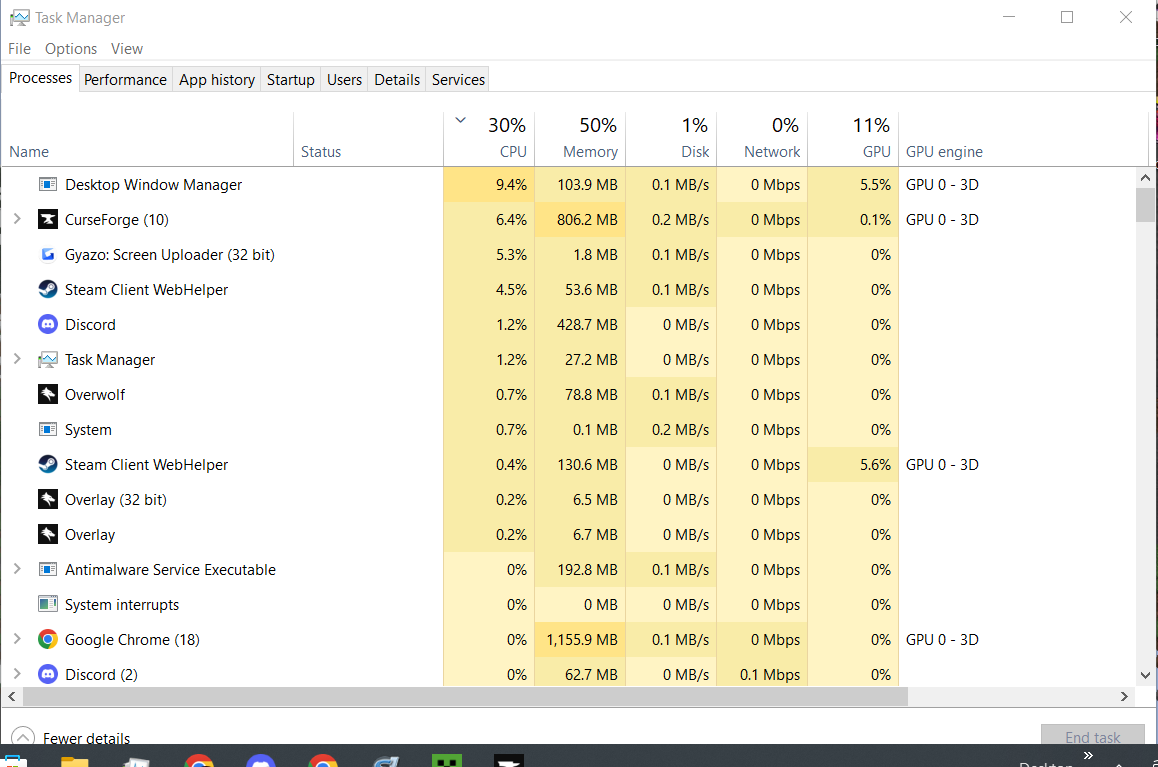Click Antimalware Service Executable icon

click(47, 570)
